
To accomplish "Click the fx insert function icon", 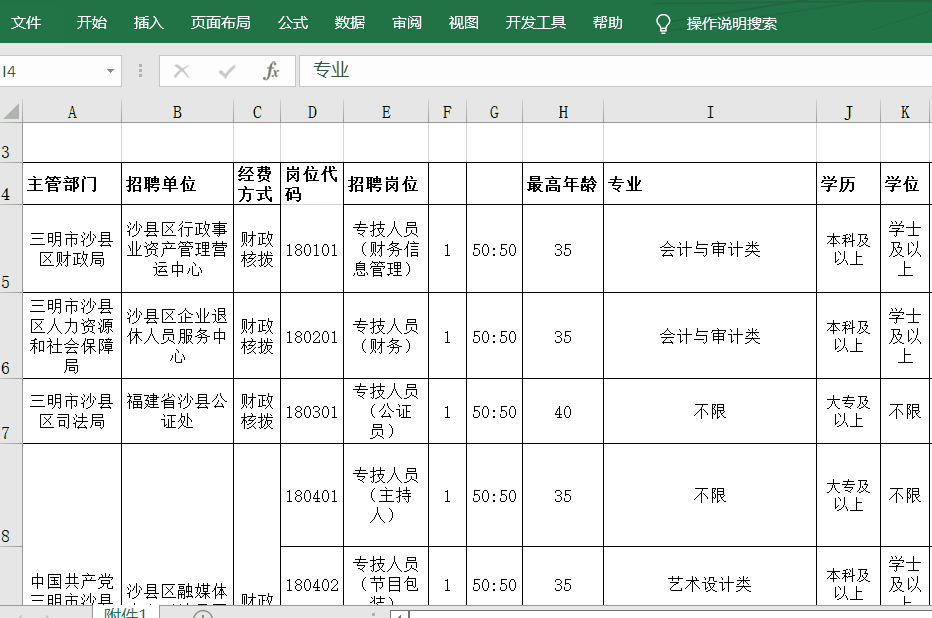I will (x=271, y=71).
